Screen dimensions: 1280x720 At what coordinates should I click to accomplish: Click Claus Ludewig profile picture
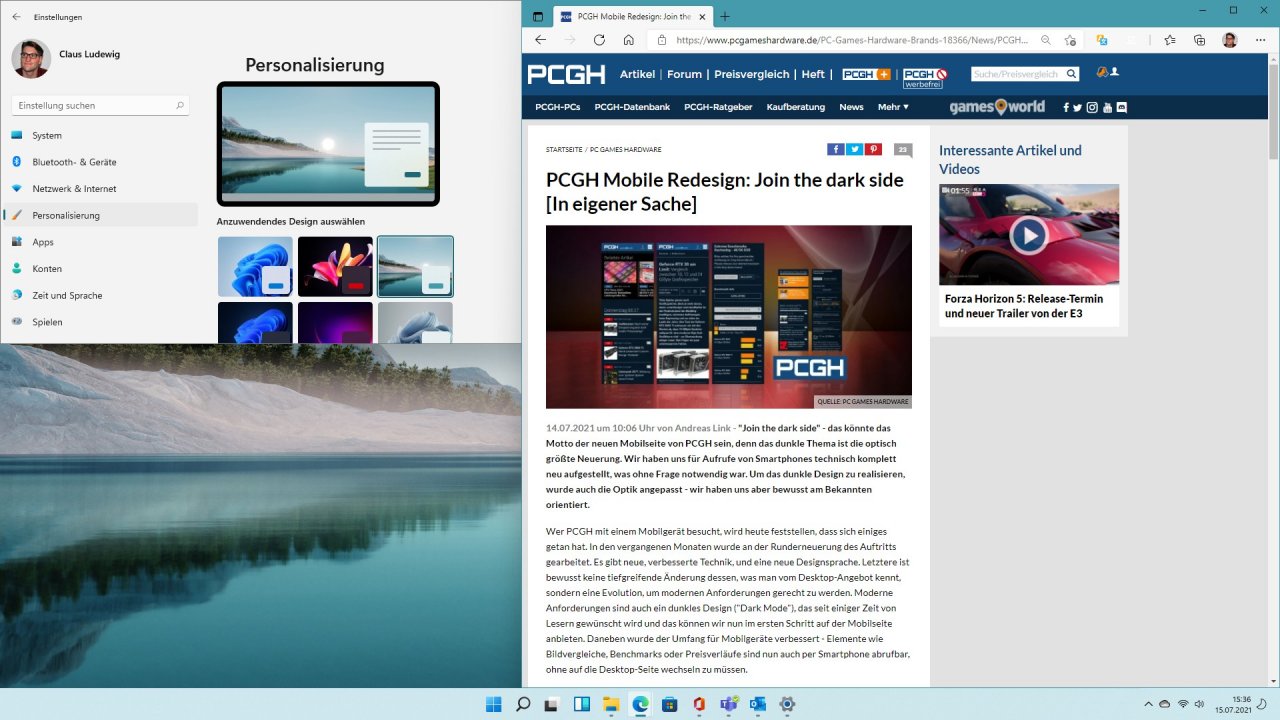[x=31, y=59]
